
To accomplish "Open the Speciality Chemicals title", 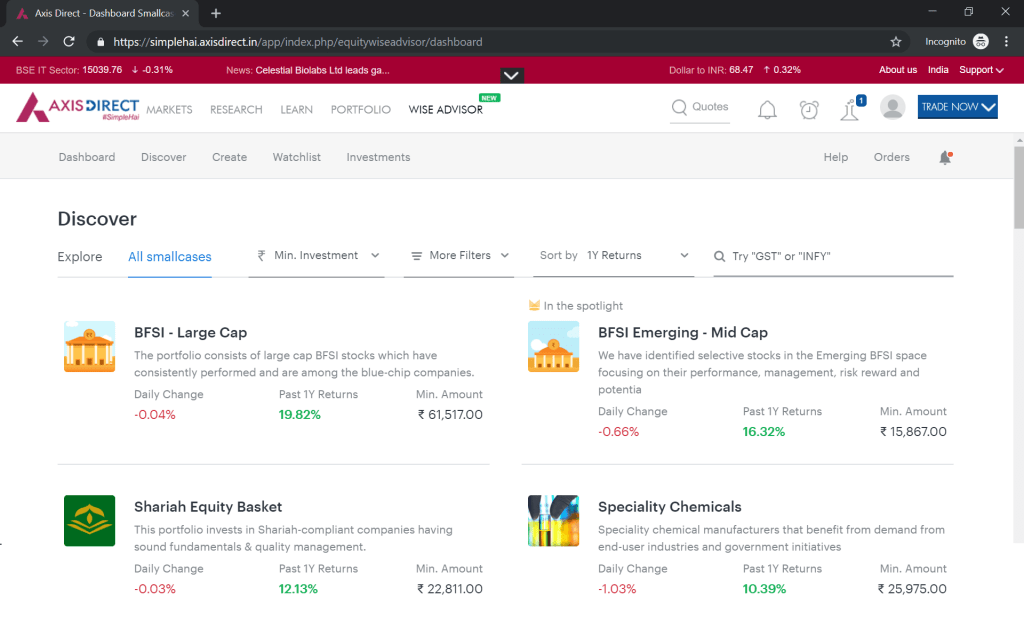I will point(669,507).
